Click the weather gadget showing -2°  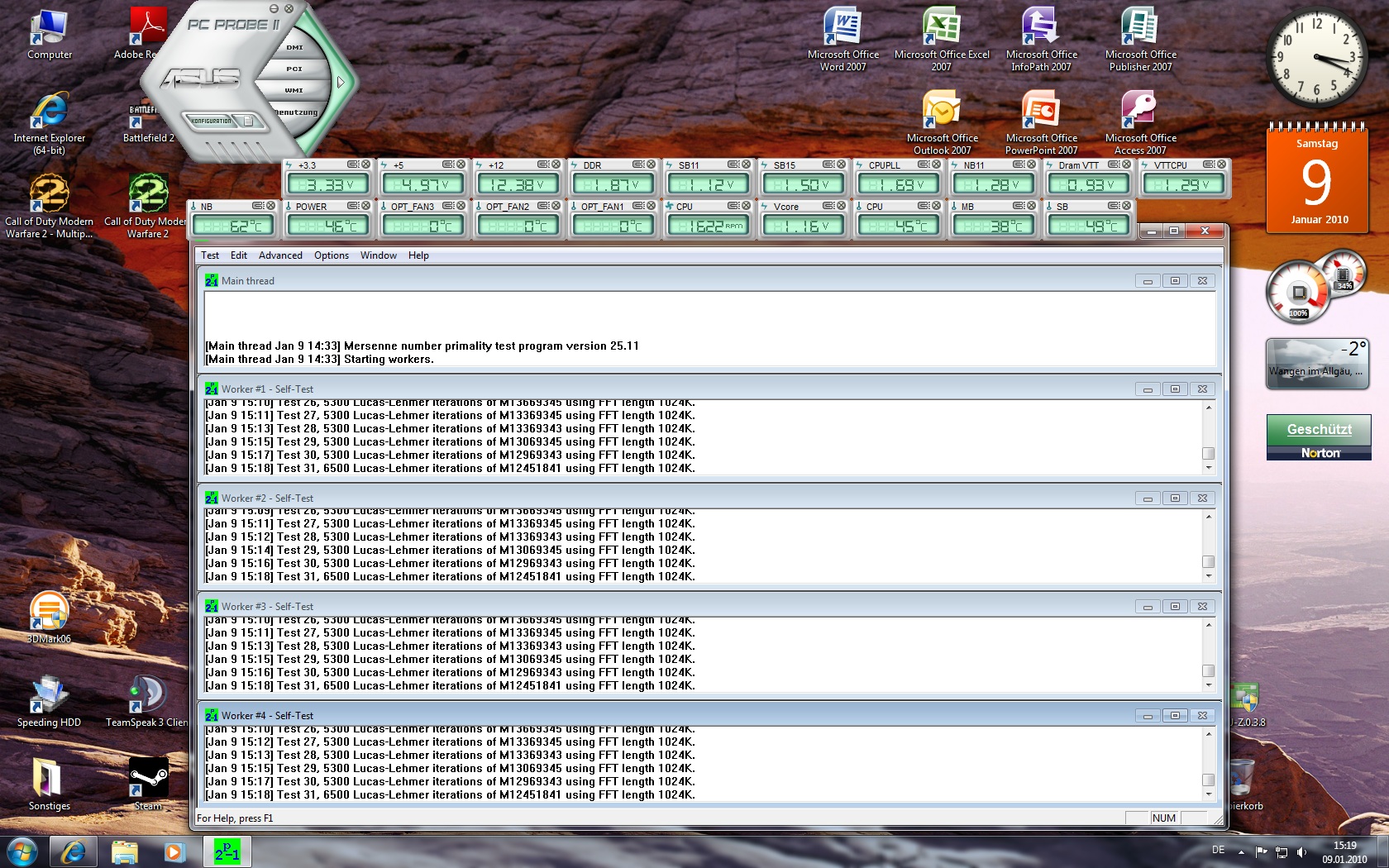[1317, 362]
